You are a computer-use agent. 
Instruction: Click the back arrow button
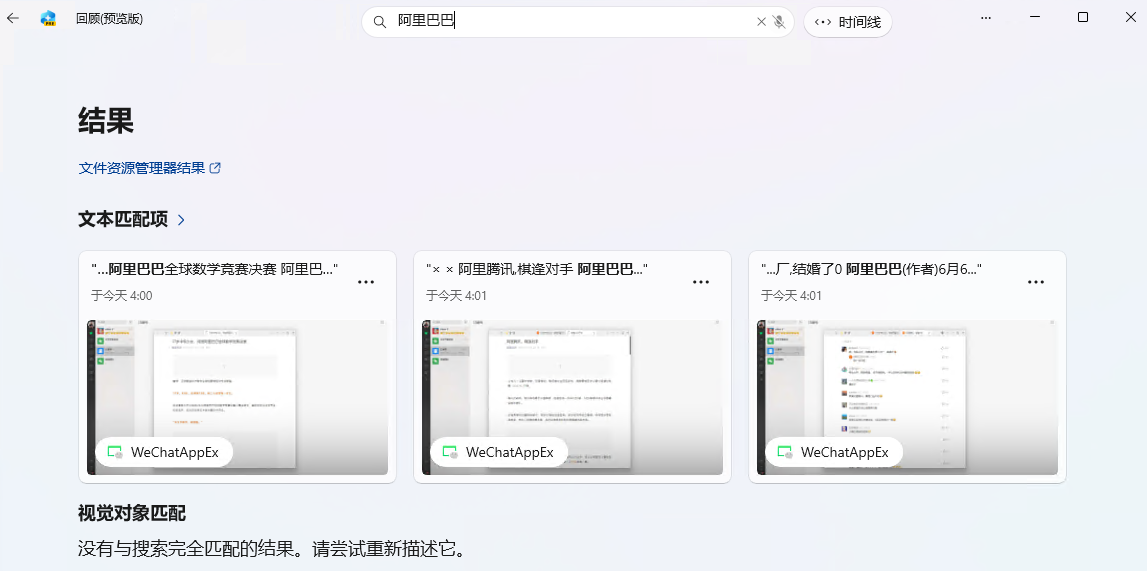coord(13,18)
